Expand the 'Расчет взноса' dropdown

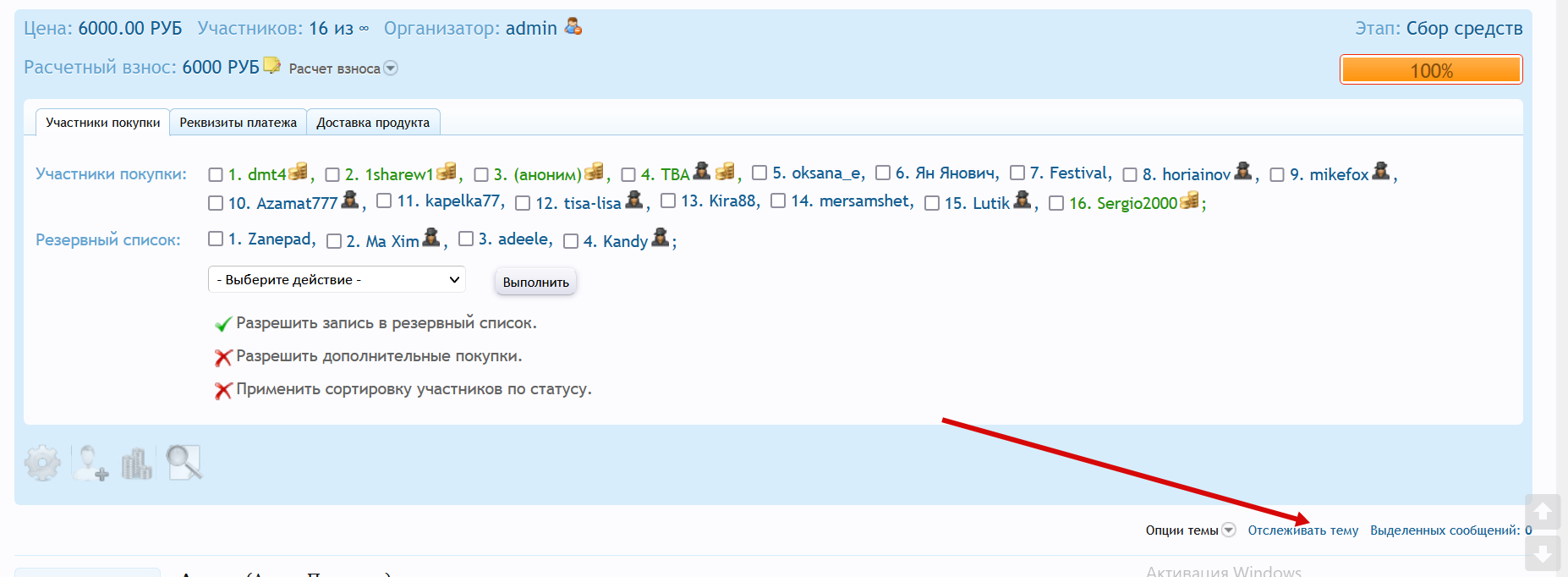click(x=391, y=69)
